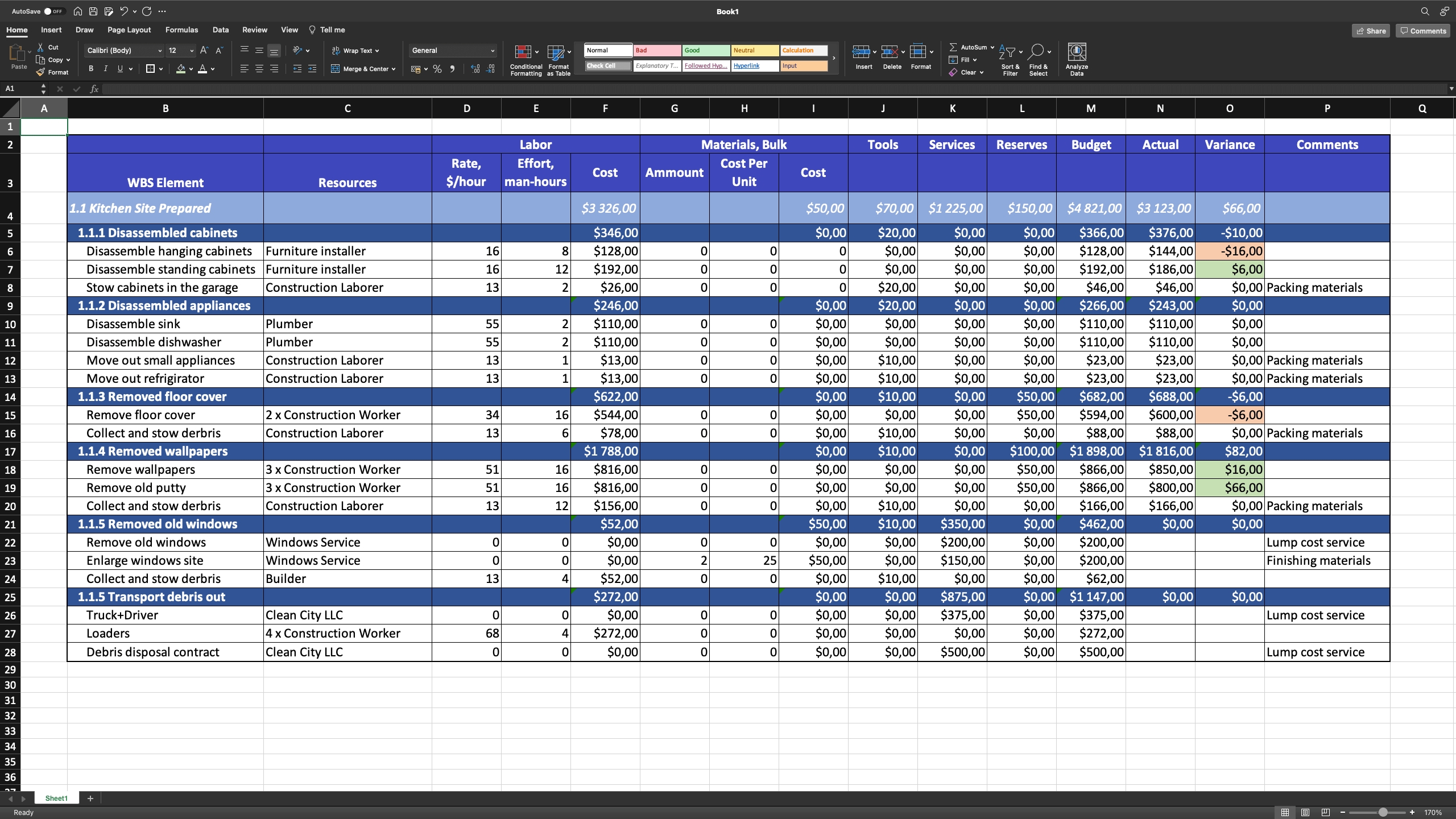Click the Increase Decimal icon
Screen dimensions: 1456x819
click(475, 69)
